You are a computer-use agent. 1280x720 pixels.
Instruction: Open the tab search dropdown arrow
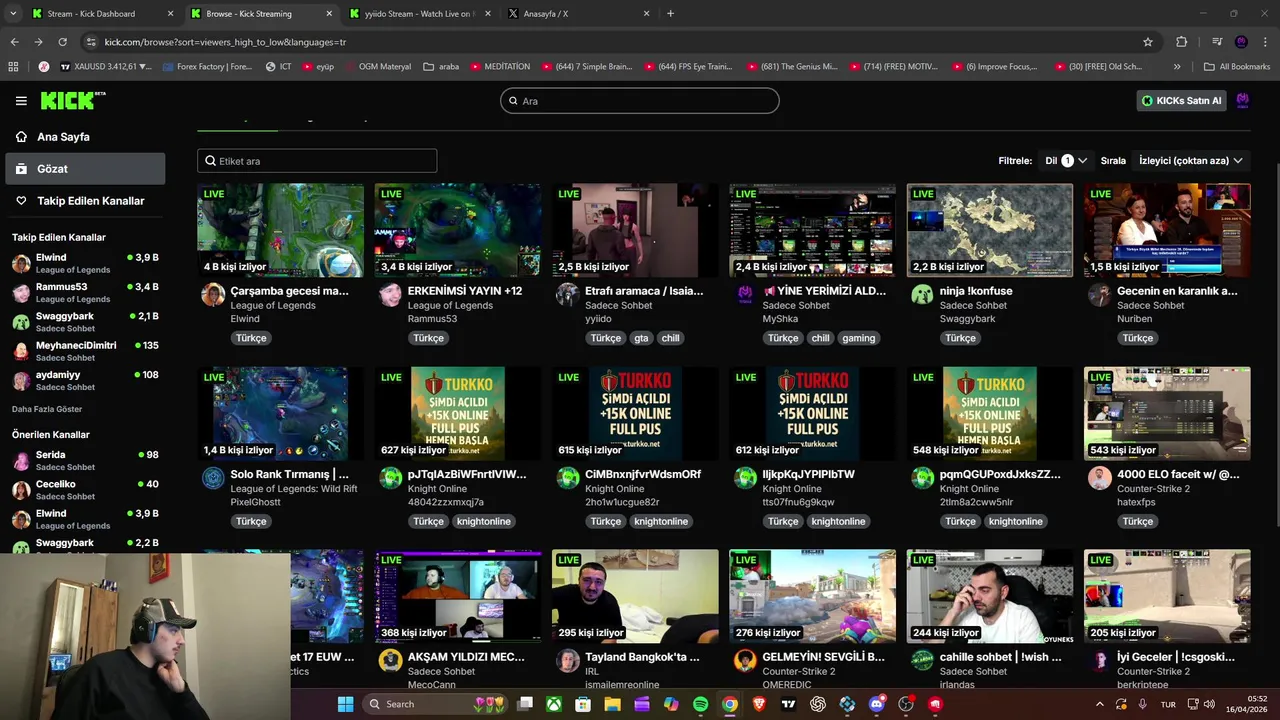coord(12,14)
